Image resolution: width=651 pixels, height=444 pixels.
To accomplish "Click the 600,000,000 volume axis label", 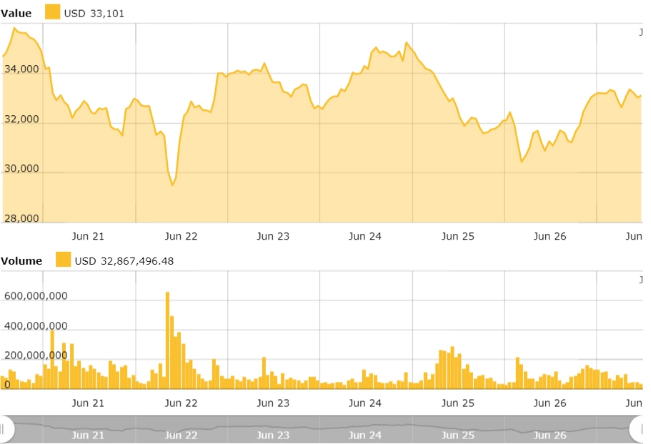I will [36, 296].
